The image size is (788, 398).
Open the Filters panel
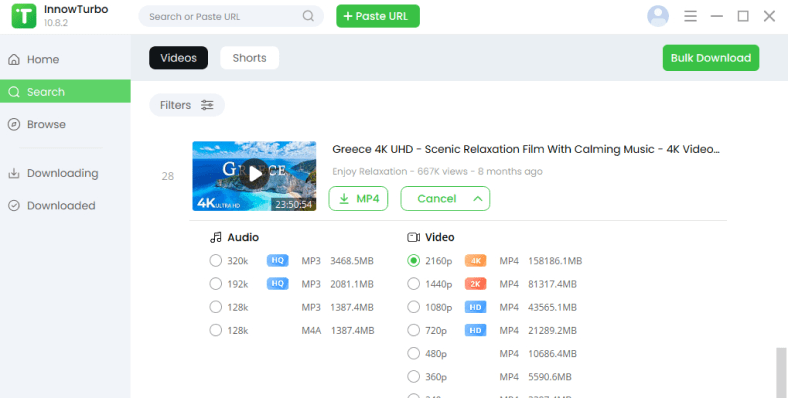[186, 105]
